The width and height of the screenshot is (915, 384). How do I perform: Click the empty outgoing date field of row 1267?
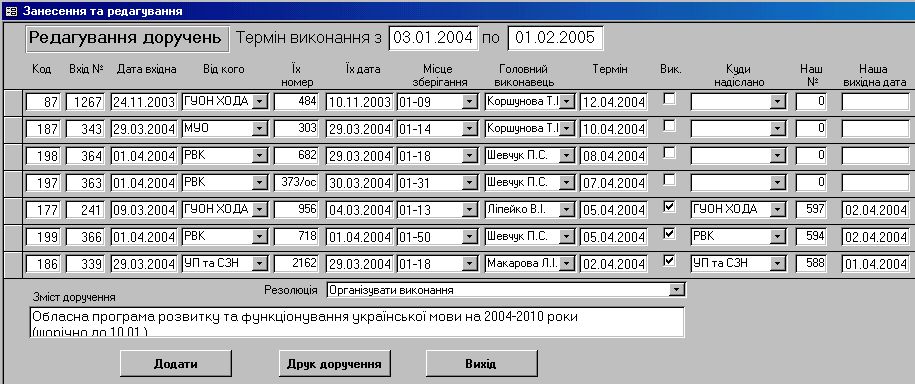point(875,102)
